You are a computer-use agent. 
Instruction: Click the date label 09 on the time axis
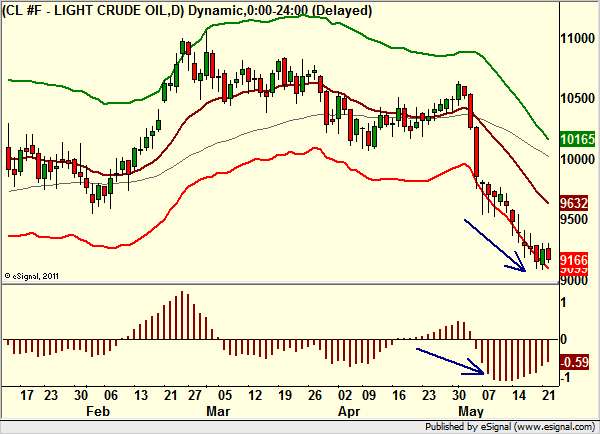pos(369,395)
